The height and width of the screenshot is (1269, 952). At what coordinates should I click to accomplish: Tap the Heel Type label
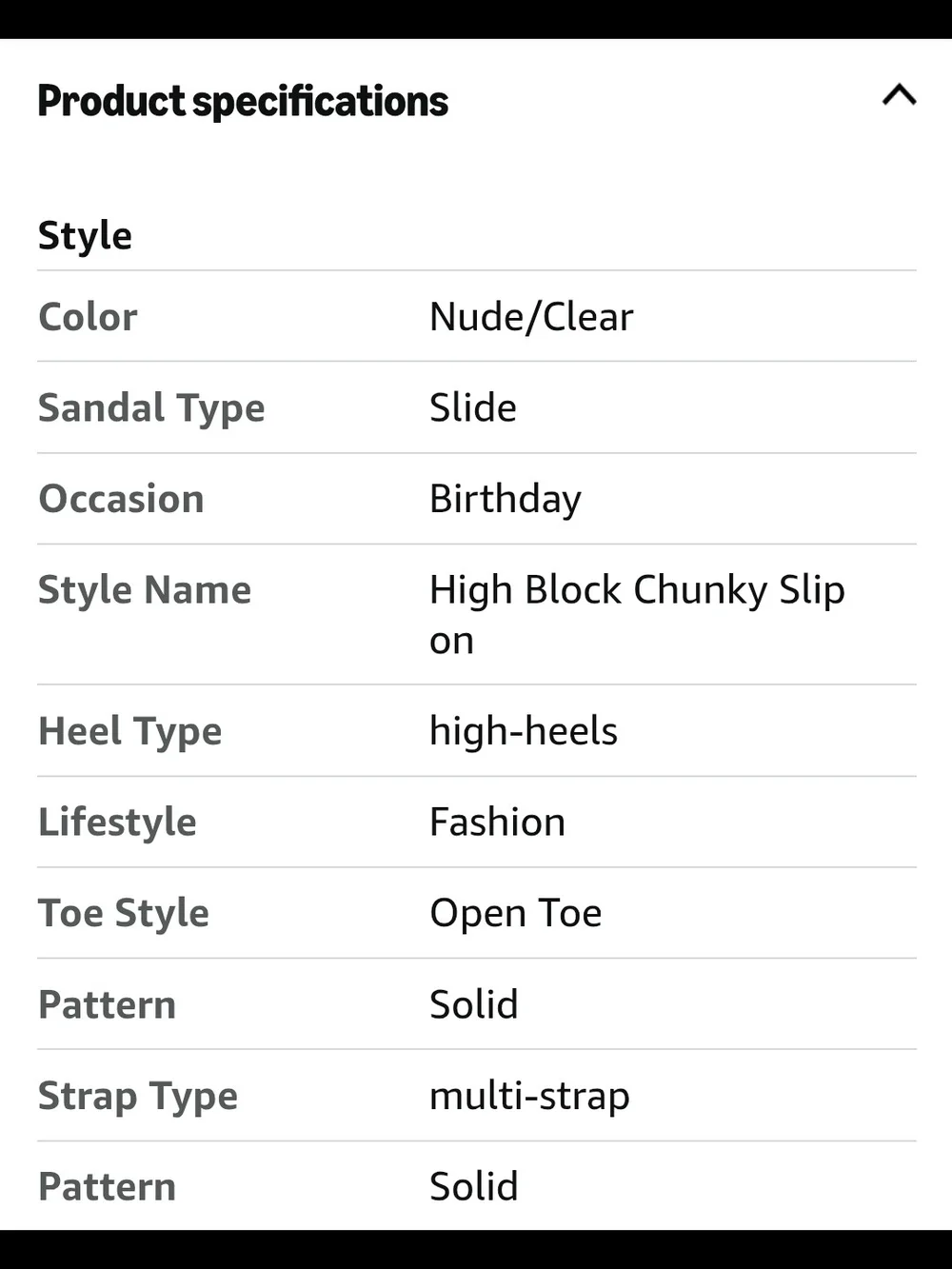129,732
